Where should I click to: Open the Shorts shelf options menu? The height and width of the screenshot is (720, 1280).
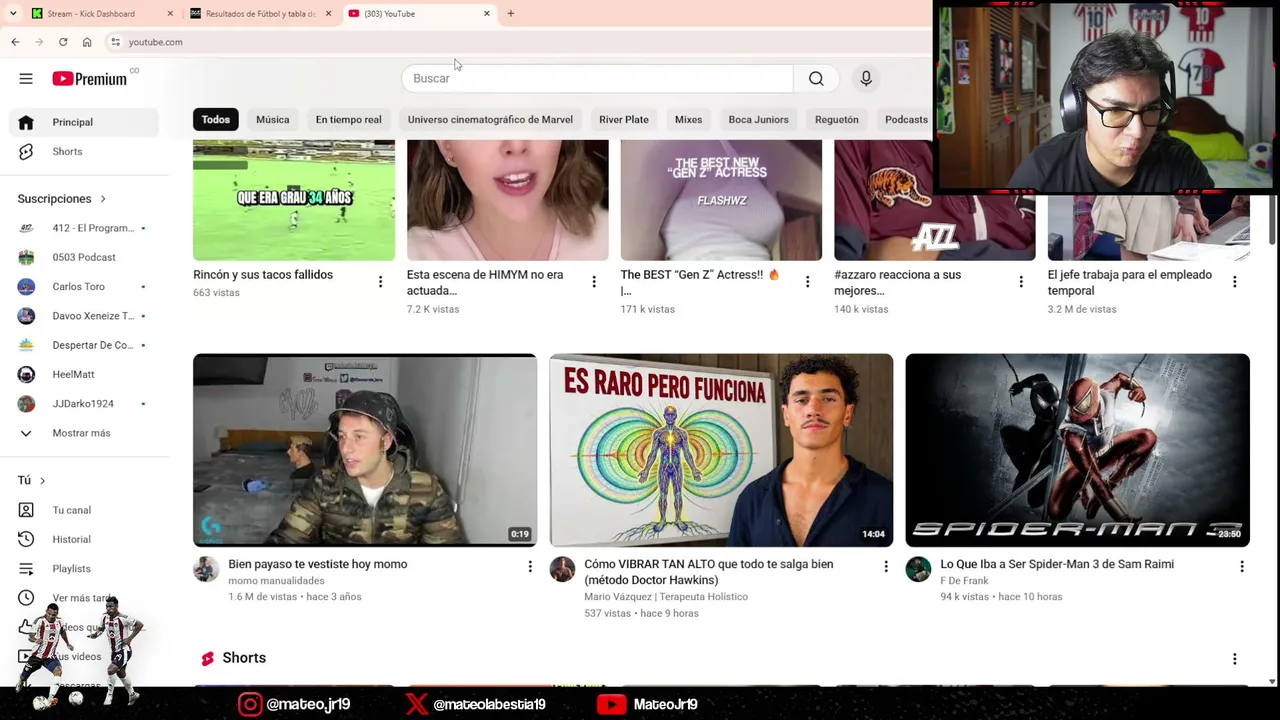pos(1234,659)
